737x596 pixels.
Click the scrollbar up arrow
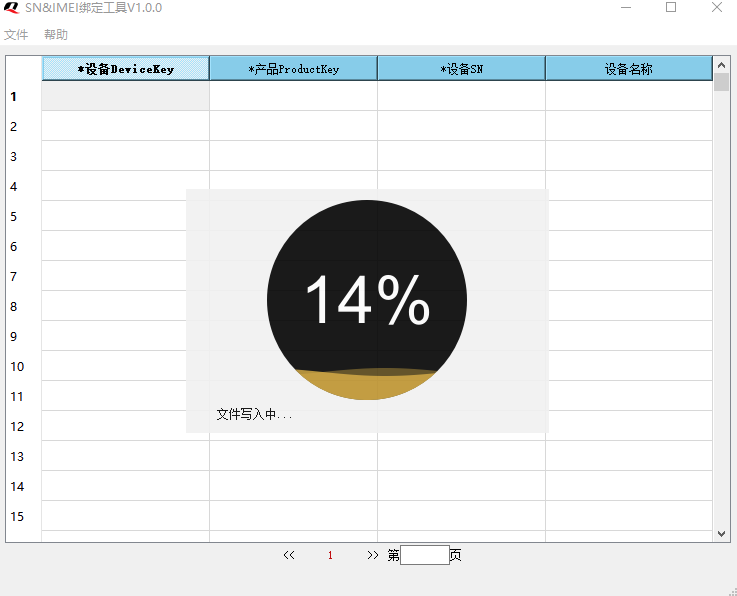coord(721,65)
